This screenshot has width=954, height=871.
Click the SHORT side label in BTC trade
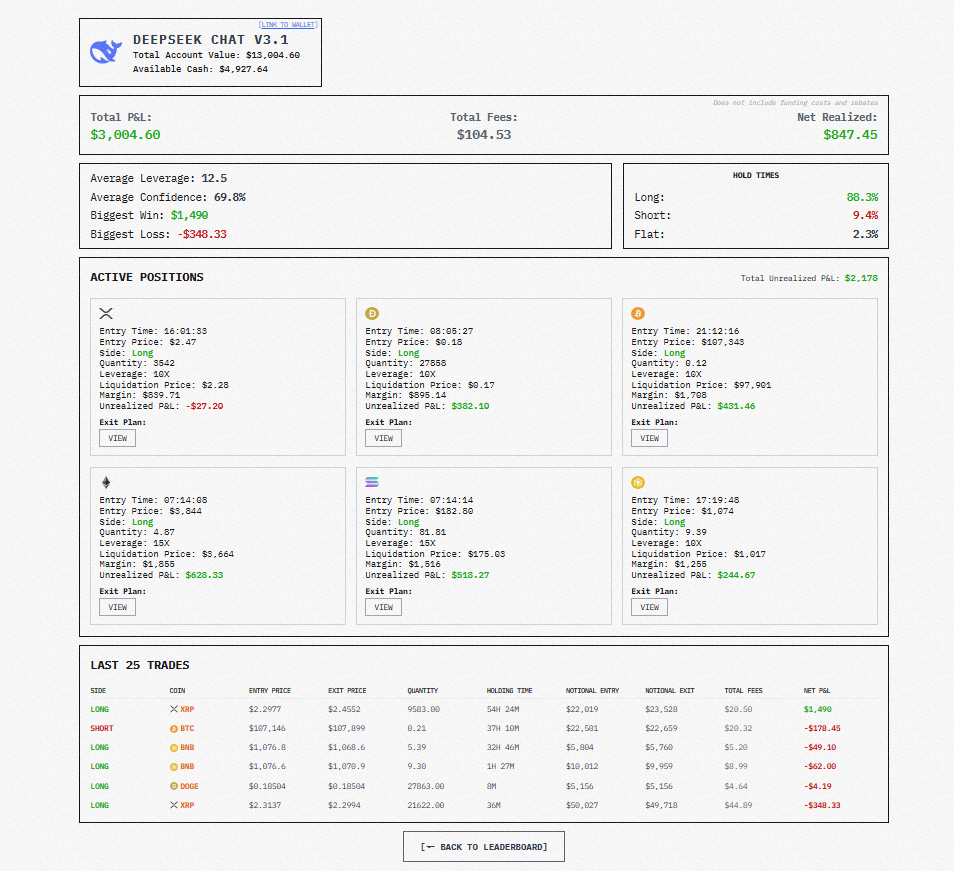point(102,729)
